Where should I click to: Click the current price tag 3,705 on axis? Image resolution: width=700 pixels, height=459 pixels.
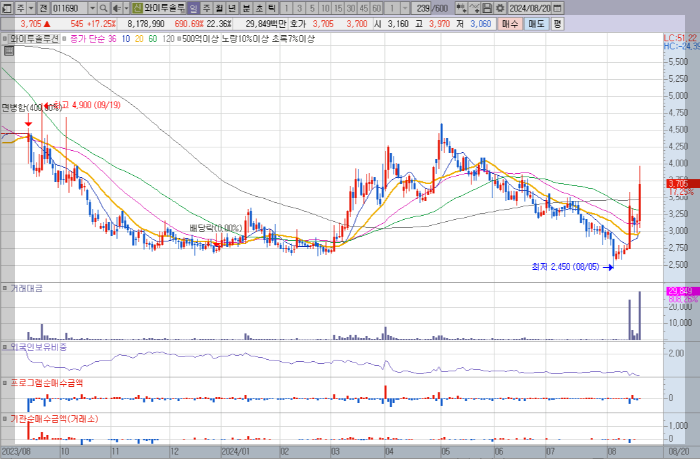point(683,184)
